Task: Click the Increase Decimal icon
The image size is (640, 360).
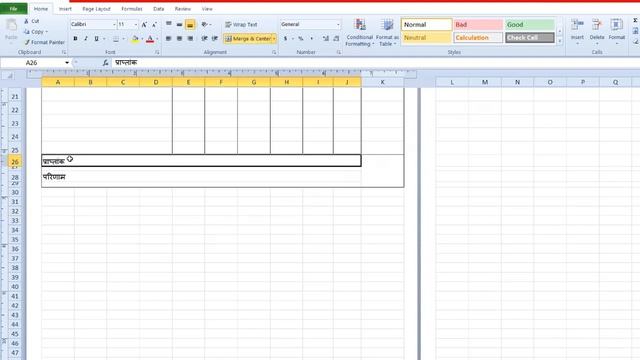Action: (326, 38)
